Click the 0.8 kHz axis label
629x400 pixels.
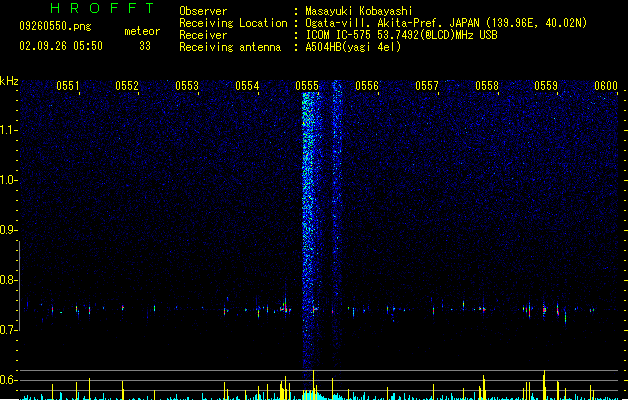(8, 280)
